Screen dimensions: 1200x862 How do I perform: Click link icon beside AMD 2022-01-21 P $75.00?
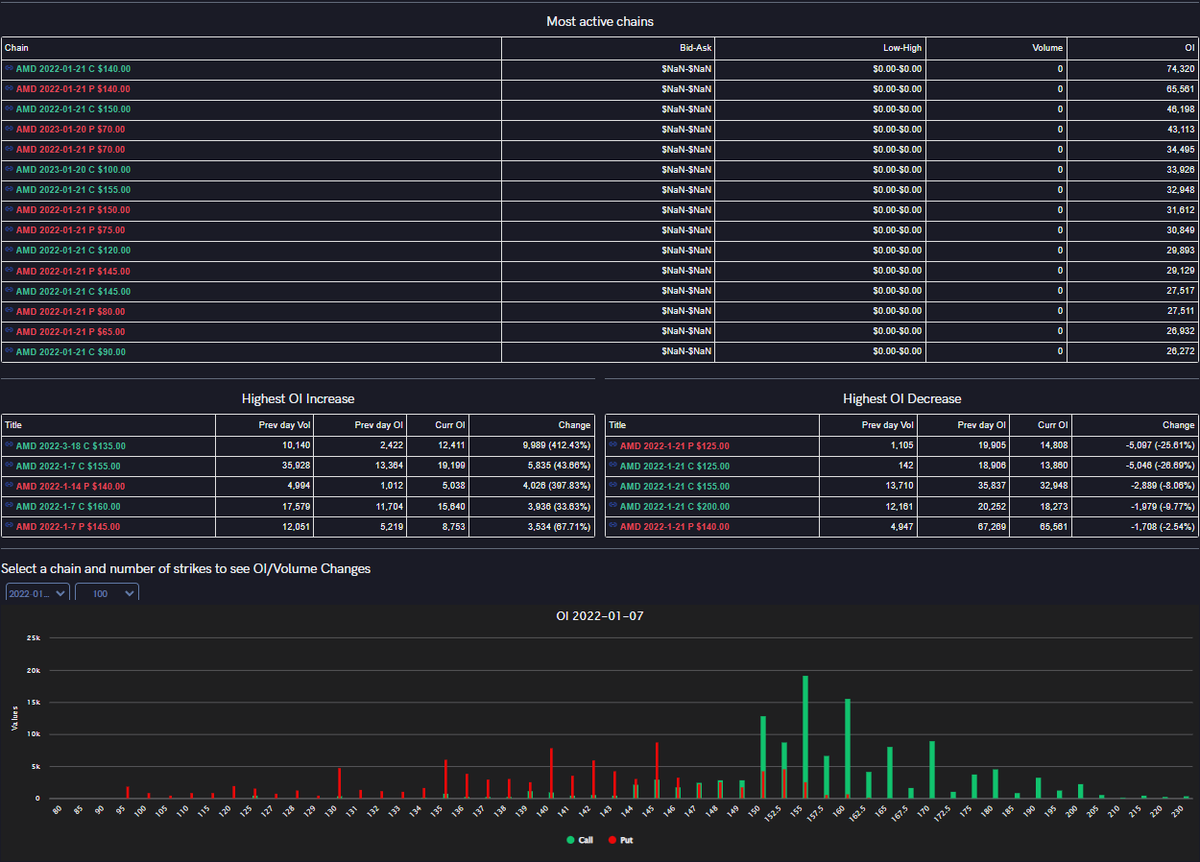(9, 230)
